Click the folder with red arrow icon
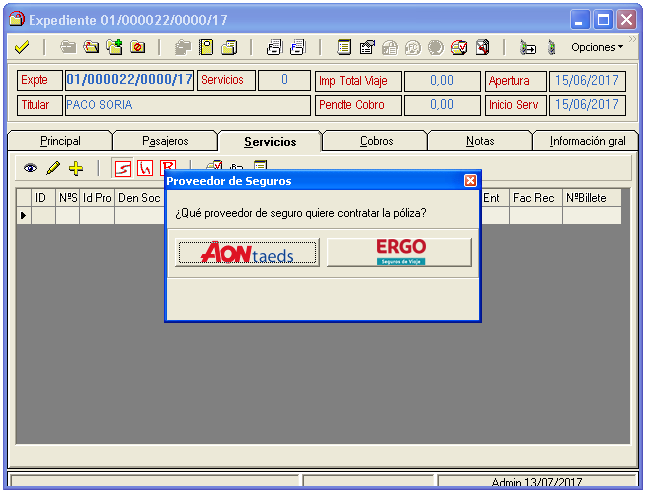This screenshot has height=493, width=645. click(x=91, y=47)
